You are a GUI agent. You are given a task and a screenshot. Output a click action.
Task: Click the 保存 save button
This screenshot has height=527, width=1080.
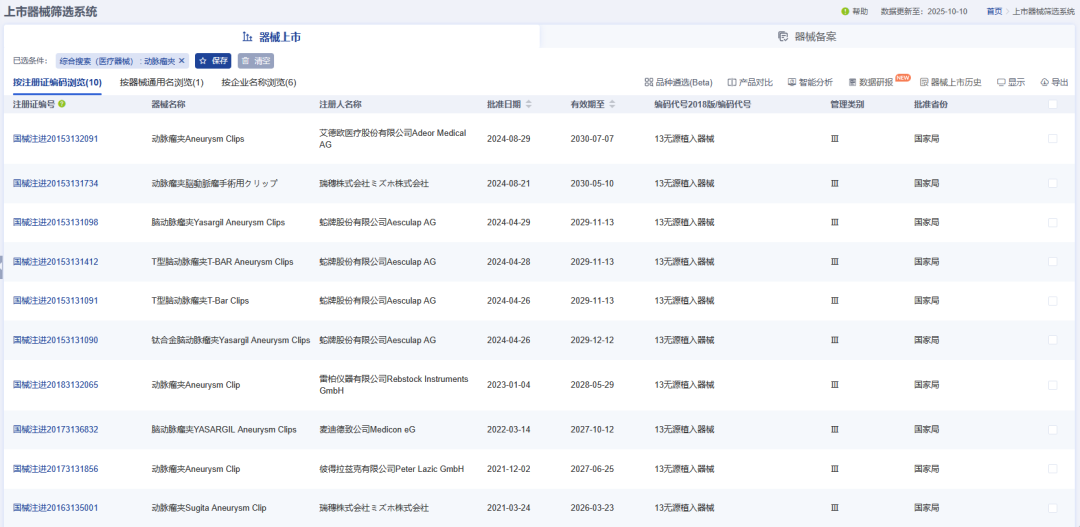pos(213,61)
